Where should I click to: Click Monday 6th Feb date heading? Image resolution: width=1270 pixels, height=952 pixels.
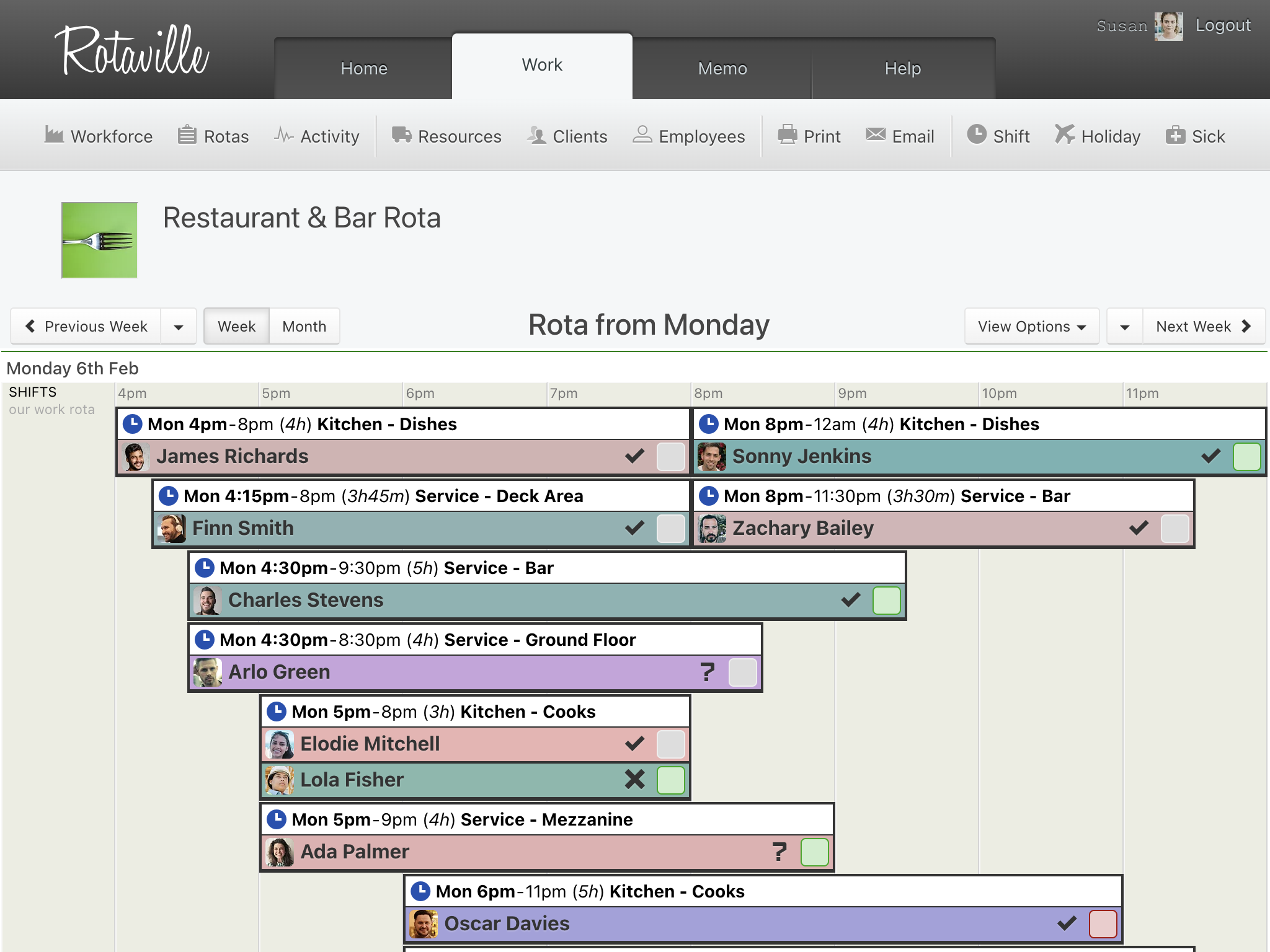[73, 368]
